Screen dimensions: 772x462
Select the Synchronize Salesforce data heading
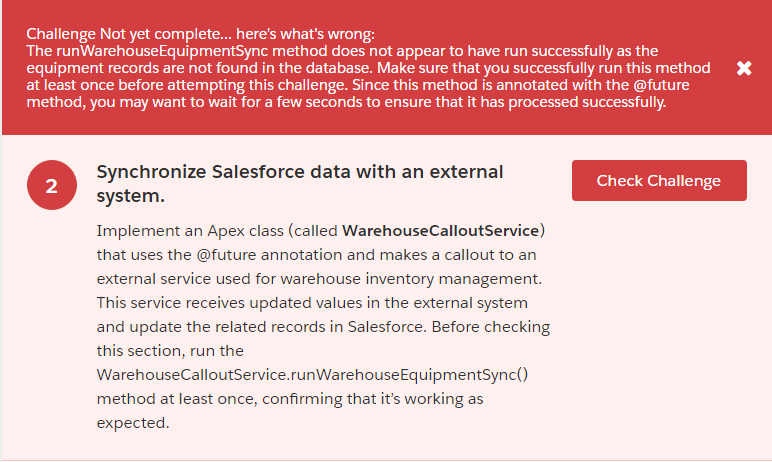[x=300, y=183]
